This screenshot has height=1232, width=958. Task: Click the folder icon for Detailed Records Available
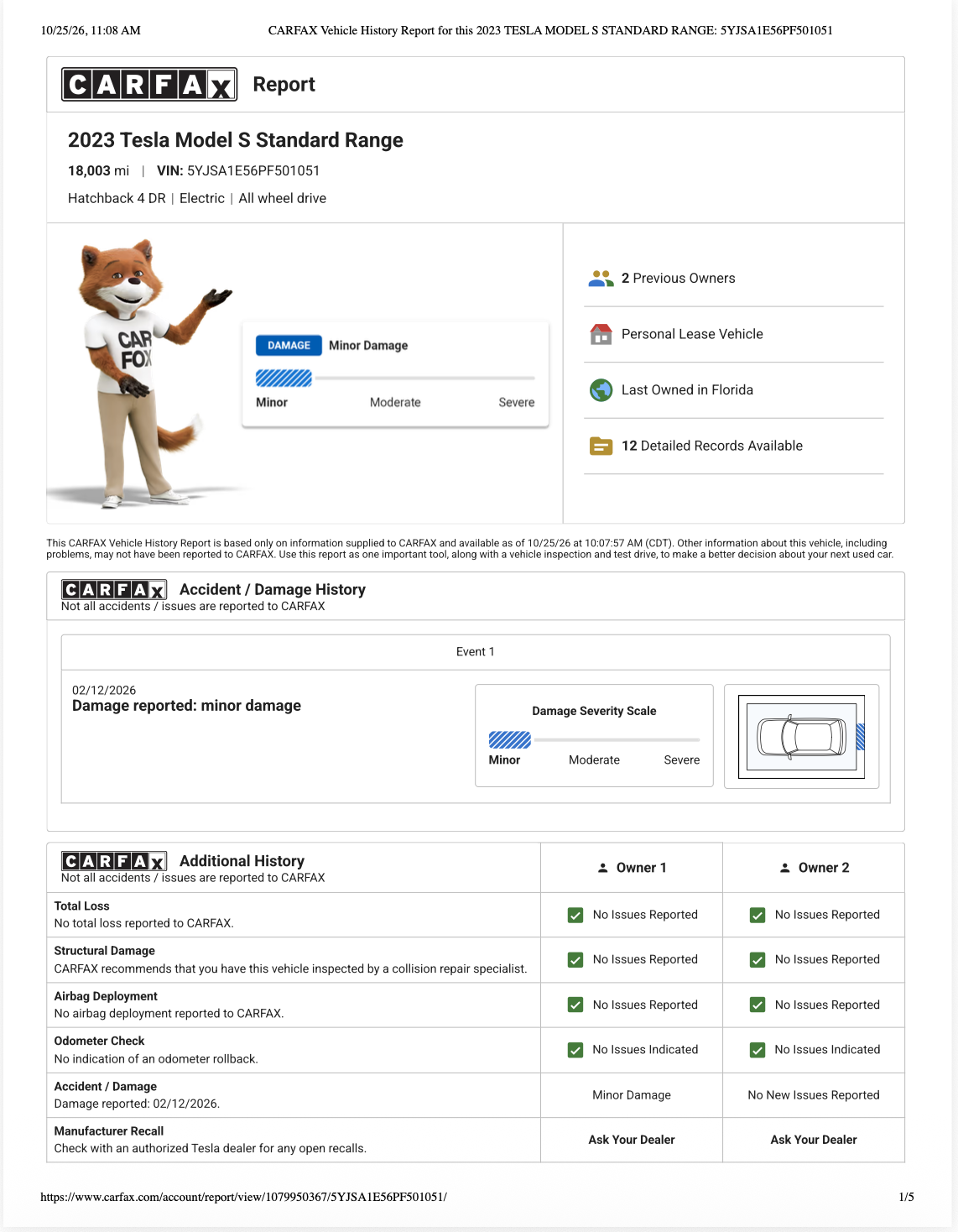(601, 446)
